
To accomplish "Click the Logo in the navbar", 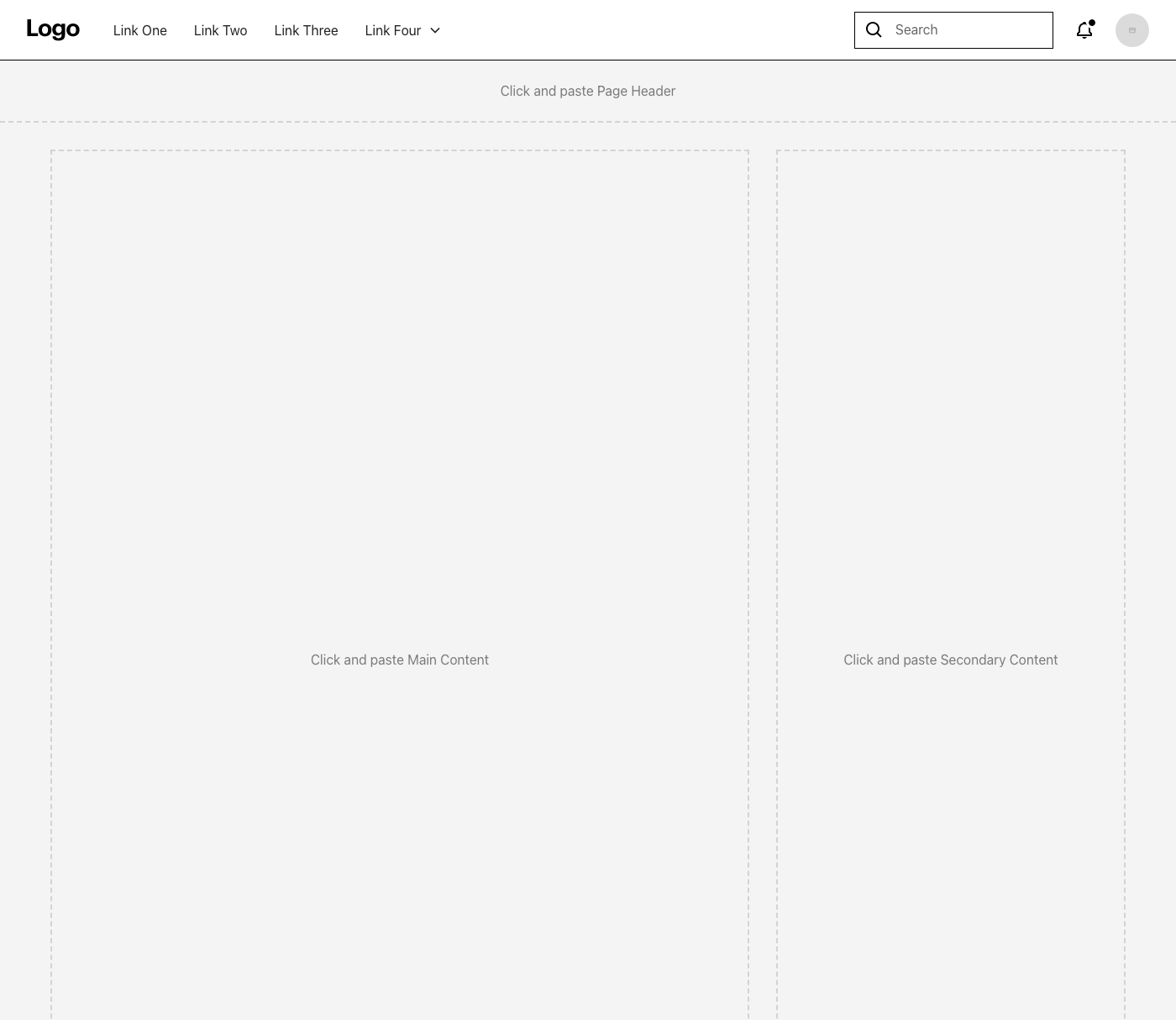I will (53, 29).
